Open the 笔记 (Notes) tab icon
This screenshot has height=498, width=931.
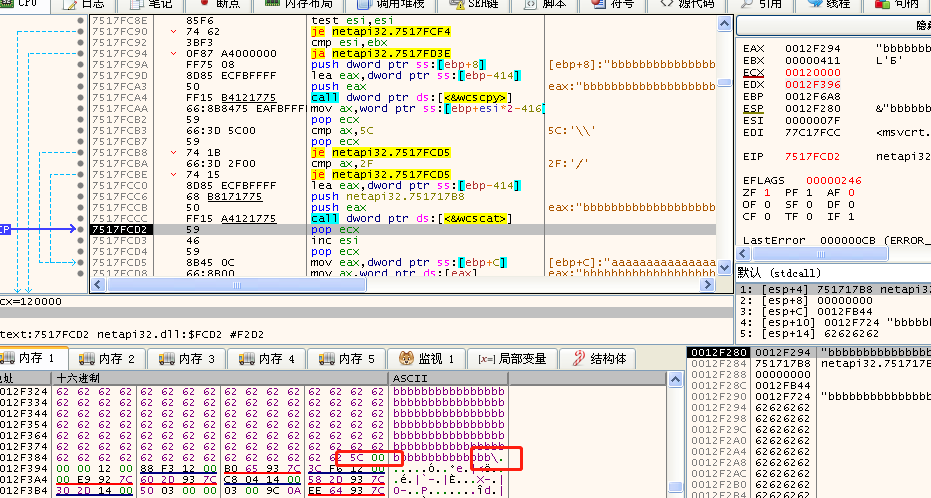coord(141,5)
